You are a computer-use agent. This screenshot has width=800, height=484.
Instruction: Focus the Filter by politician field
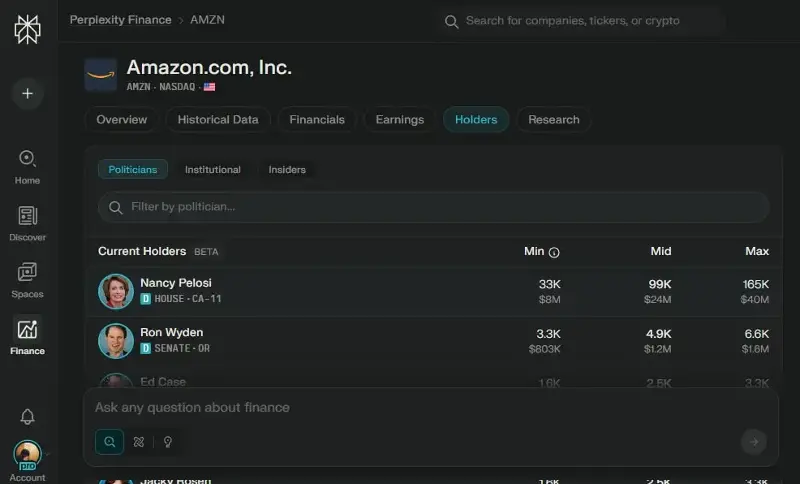pyautogui.click(x=434, y=207)
